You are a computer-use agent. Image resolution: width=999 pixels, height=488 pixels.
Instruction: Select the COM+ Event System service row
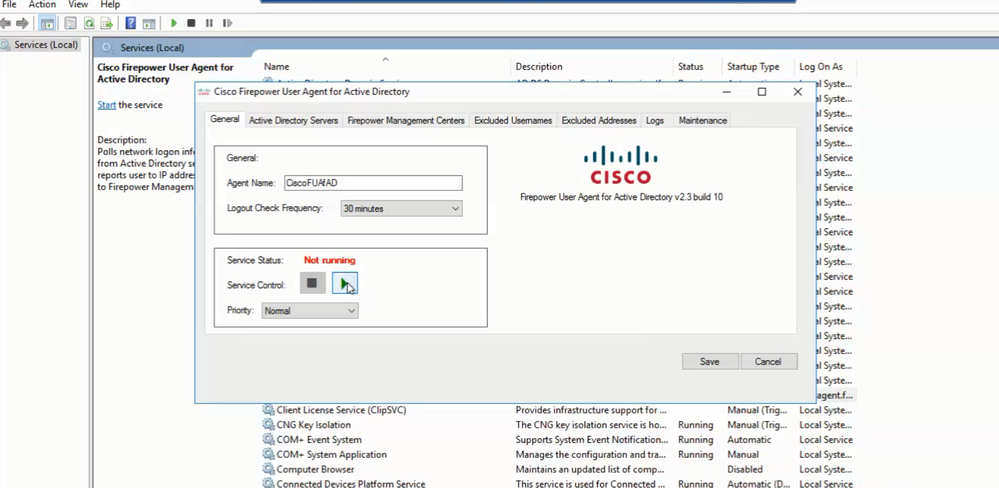557,440
